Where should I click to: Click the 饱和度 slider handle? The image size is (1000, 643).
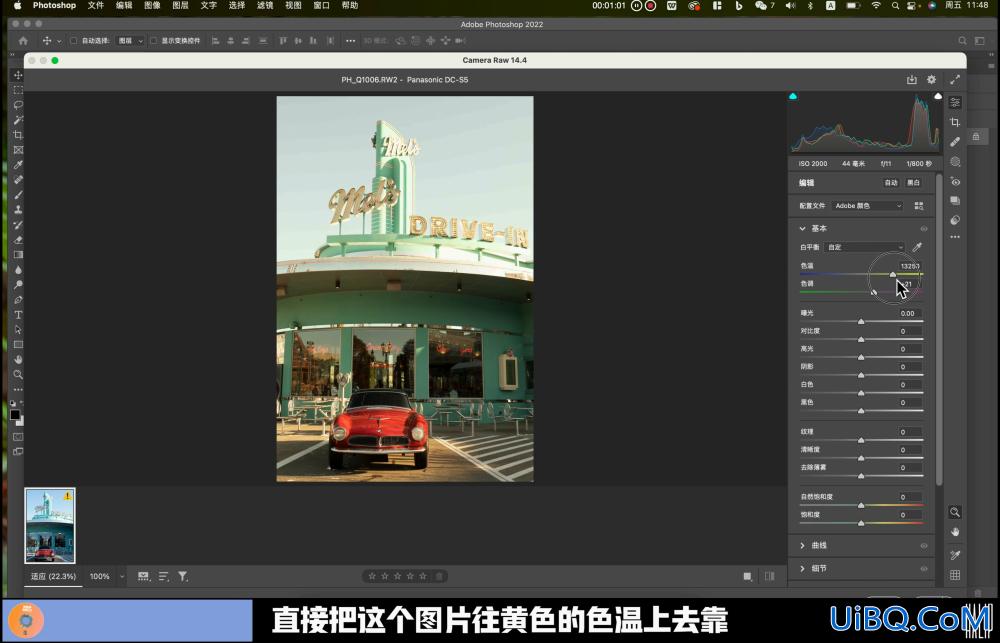[861, 523]
